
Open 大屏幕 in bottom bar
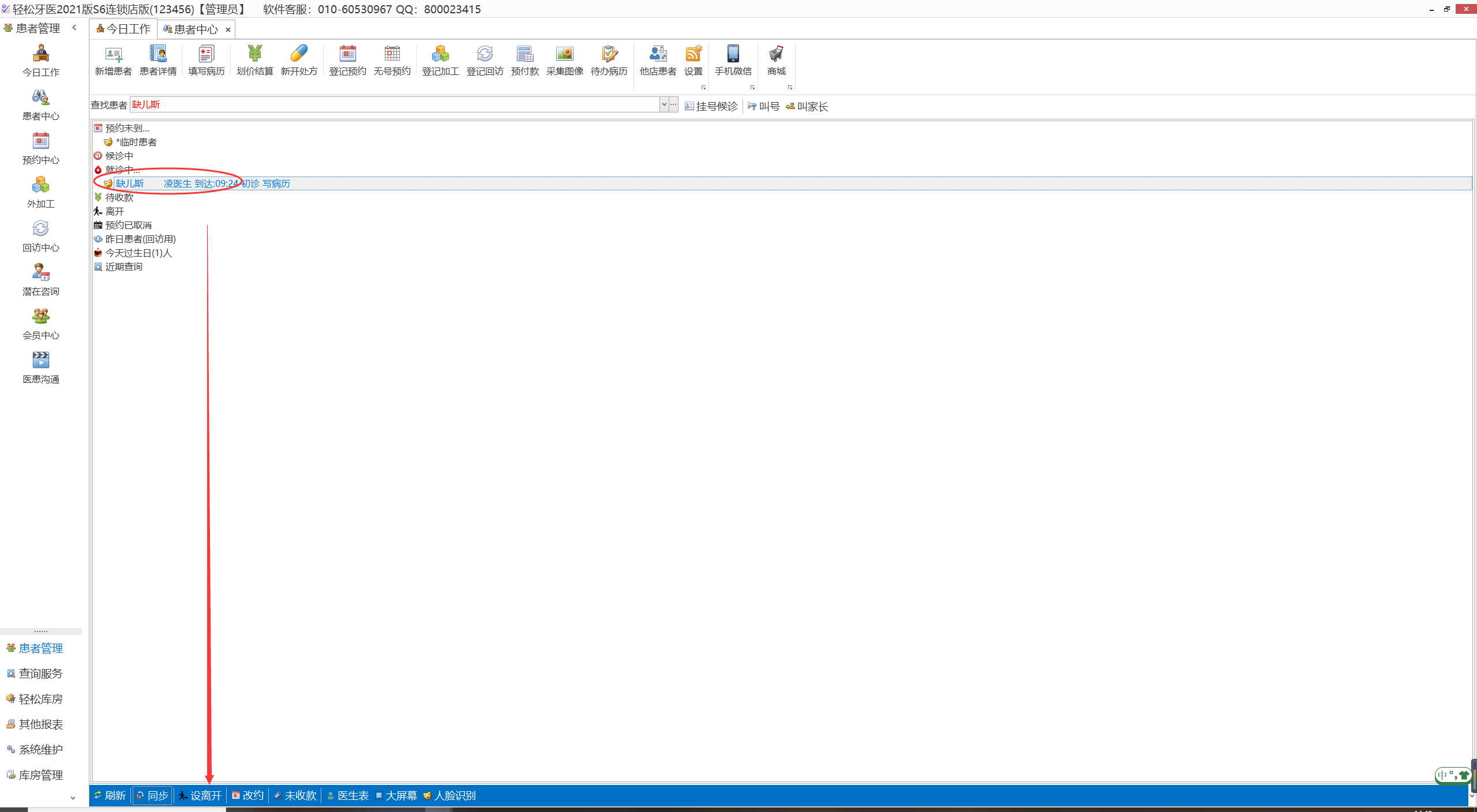coord(396,795)
